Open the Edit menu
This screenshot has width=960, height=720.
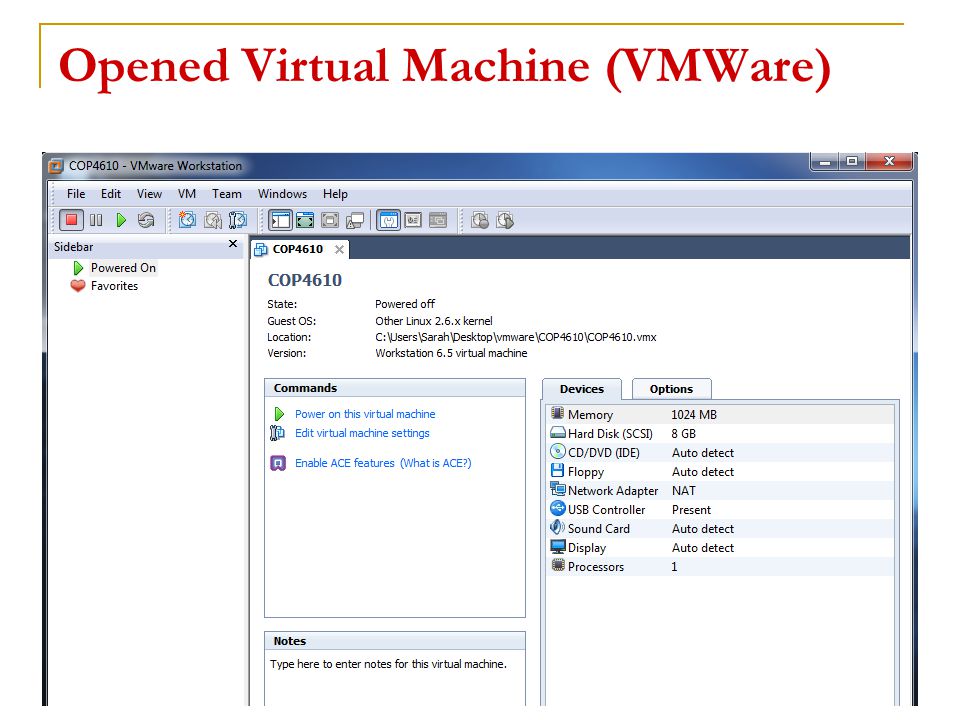point(111,194)
